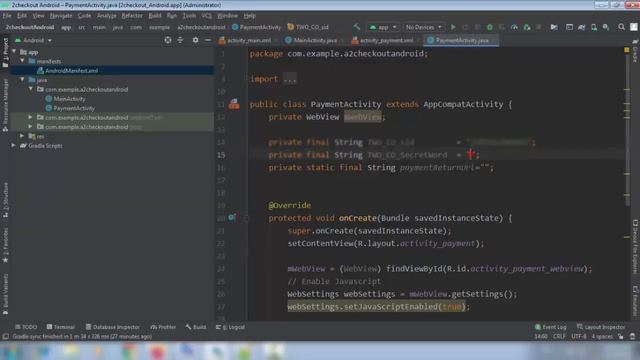
Task: Hide the Project panel with minus icon
Action: (208, 40)
